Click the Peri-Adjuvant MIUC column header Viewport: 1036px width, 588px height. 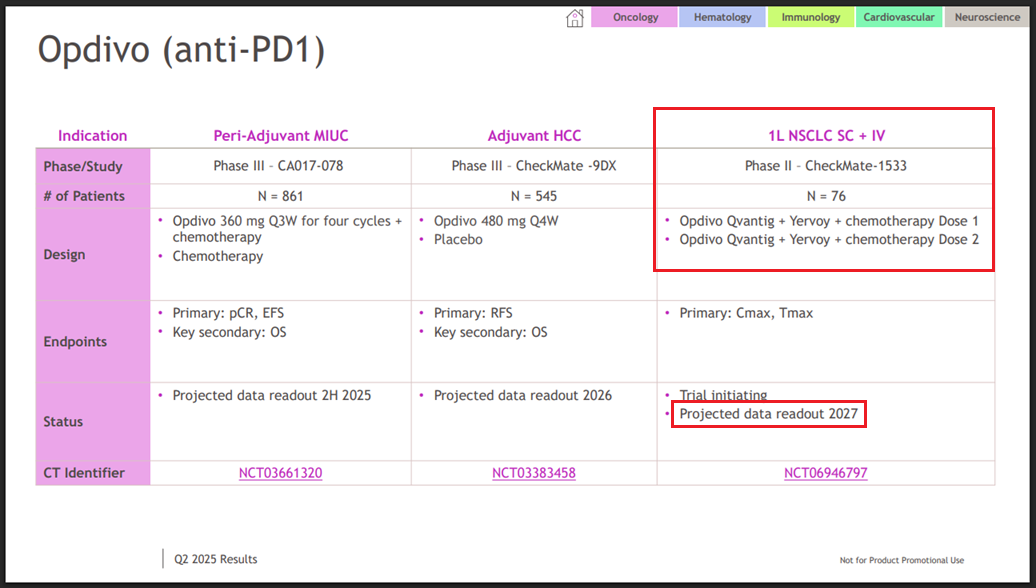coord(280,136)
